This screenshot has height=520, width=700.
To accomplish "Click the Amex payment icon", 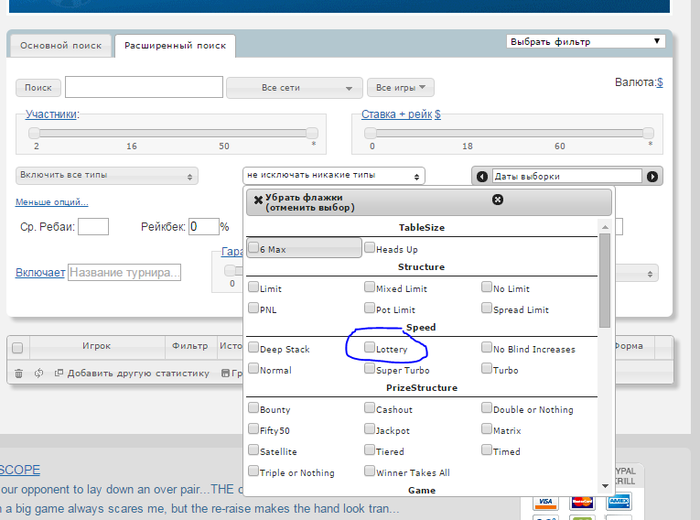I will [x=618, y=502].
